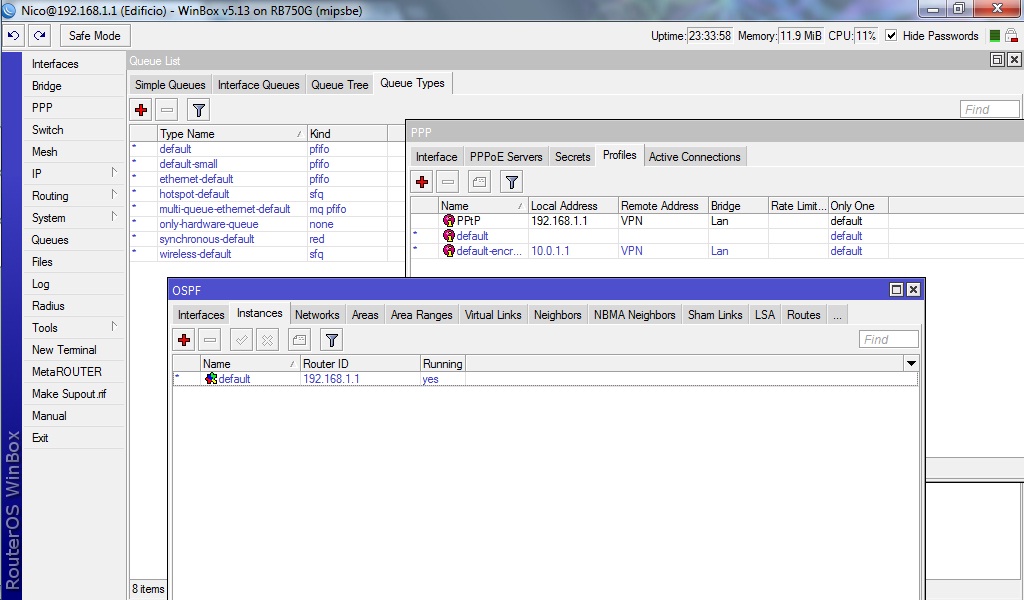The height and width of the screenshot is (600, 1024).
Task: Switch to PPP Active Connections tab
Action: click(694, 157)
